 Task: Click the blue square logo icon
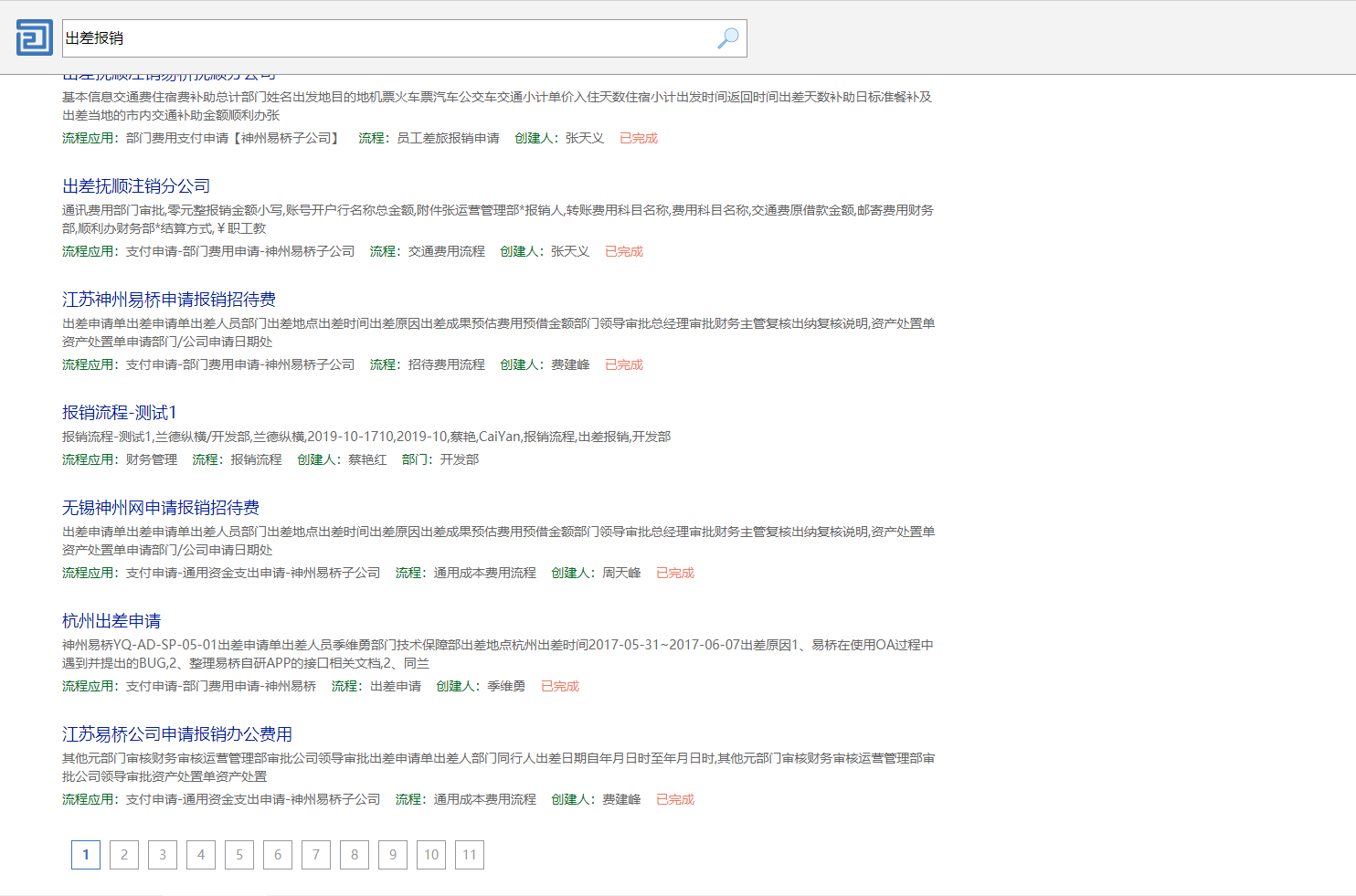click(35, 37)
